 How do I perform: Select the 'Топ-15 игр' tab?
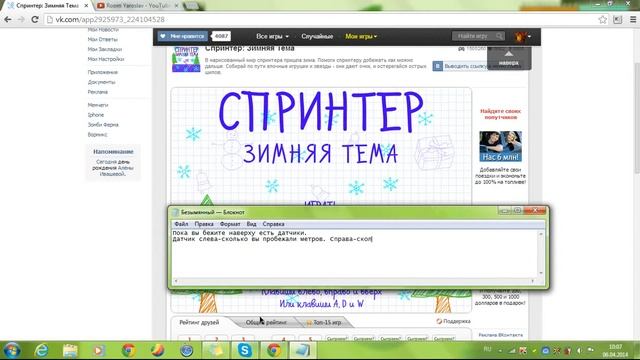(x=324, y=322)
